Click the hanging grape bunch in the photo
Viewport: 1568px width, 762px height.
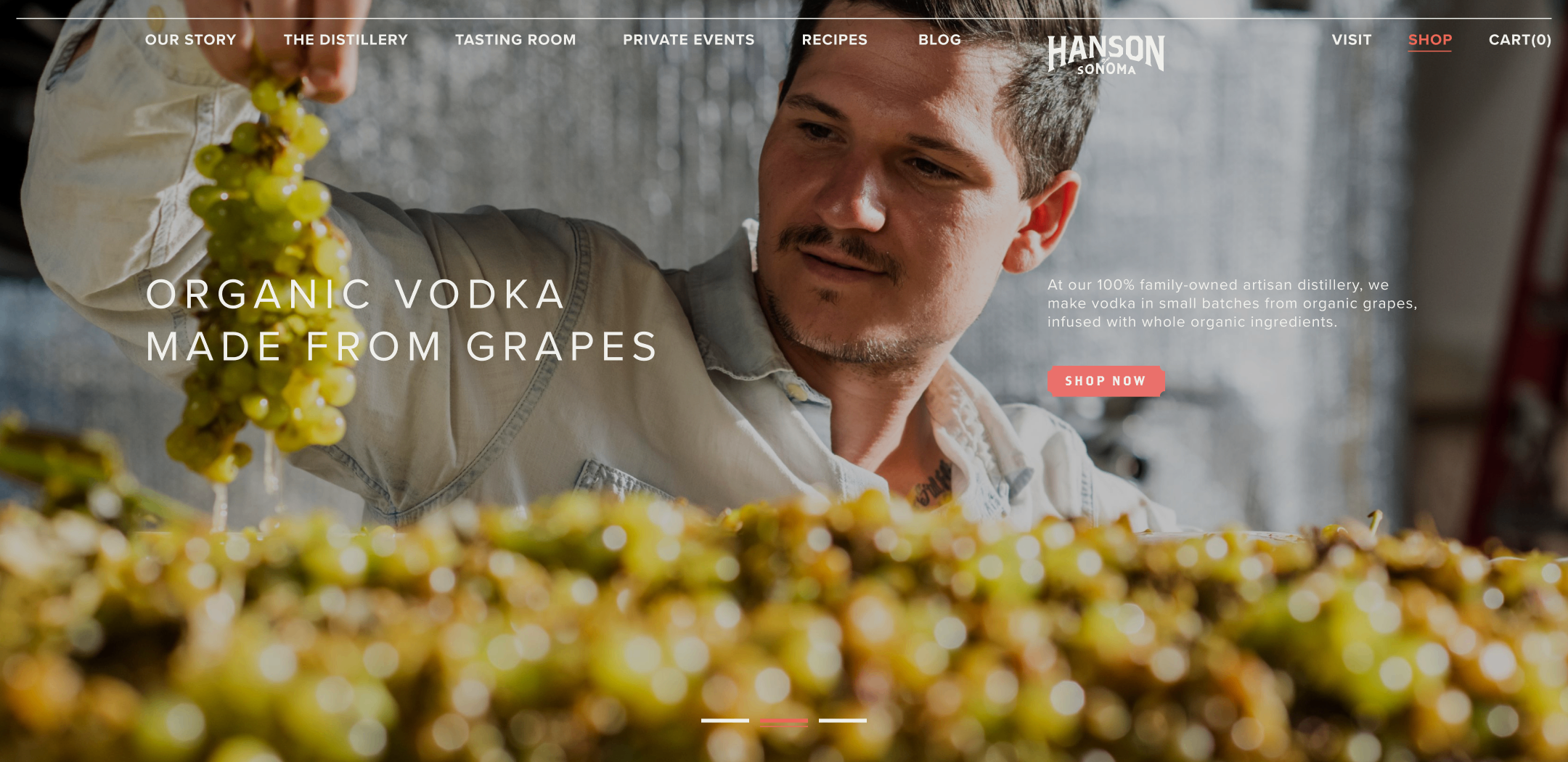[x=265, y=276]
